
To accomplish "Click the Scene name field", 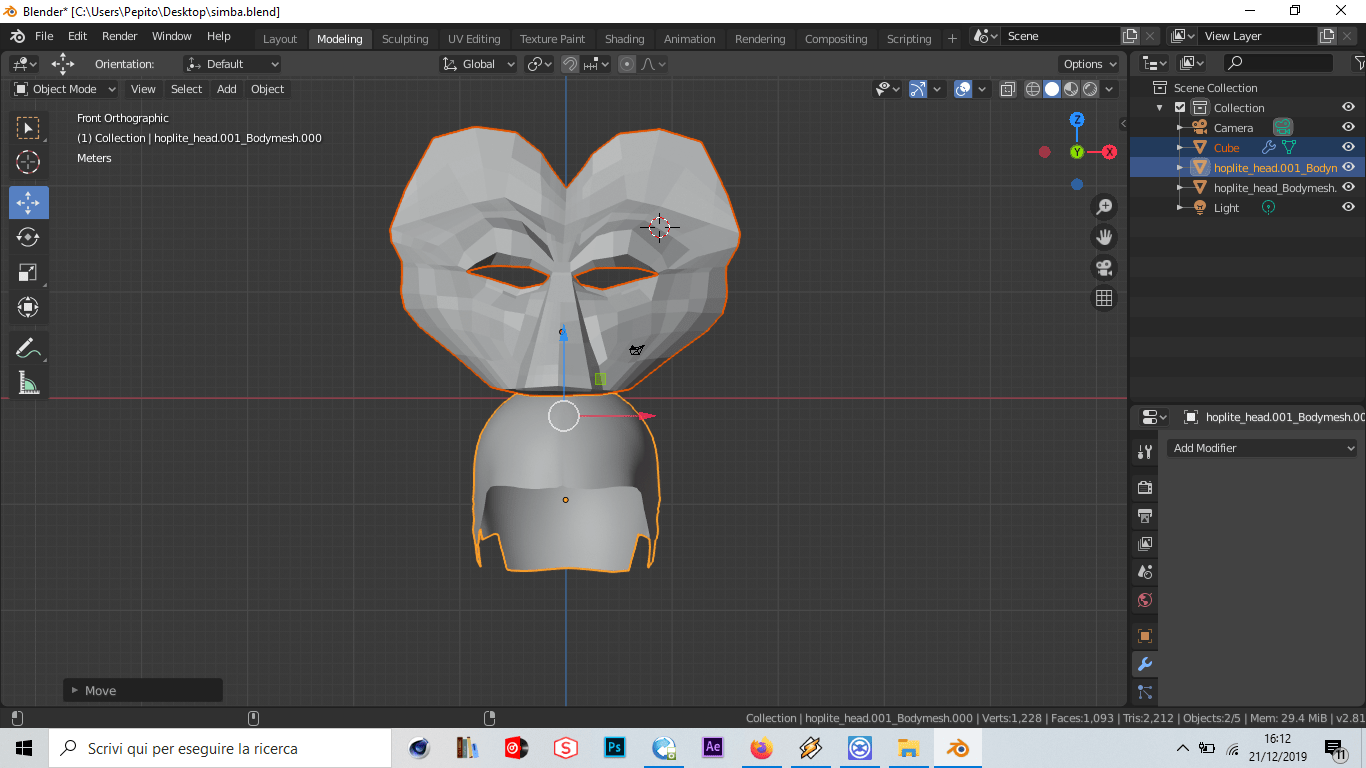I will [x=1062, y=36].
